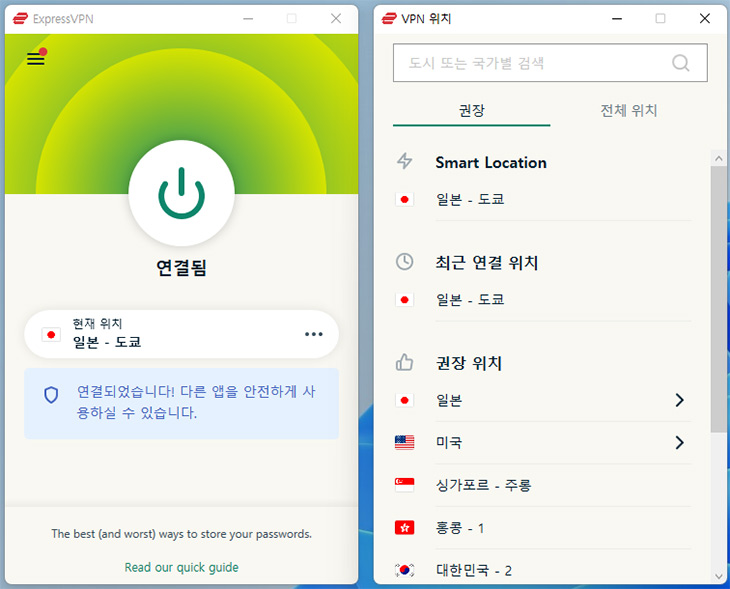The width and height of the screenshot is (730, 589).
Task: Click the thumbs-up recommended locations icon
Action: pos(404,362)
